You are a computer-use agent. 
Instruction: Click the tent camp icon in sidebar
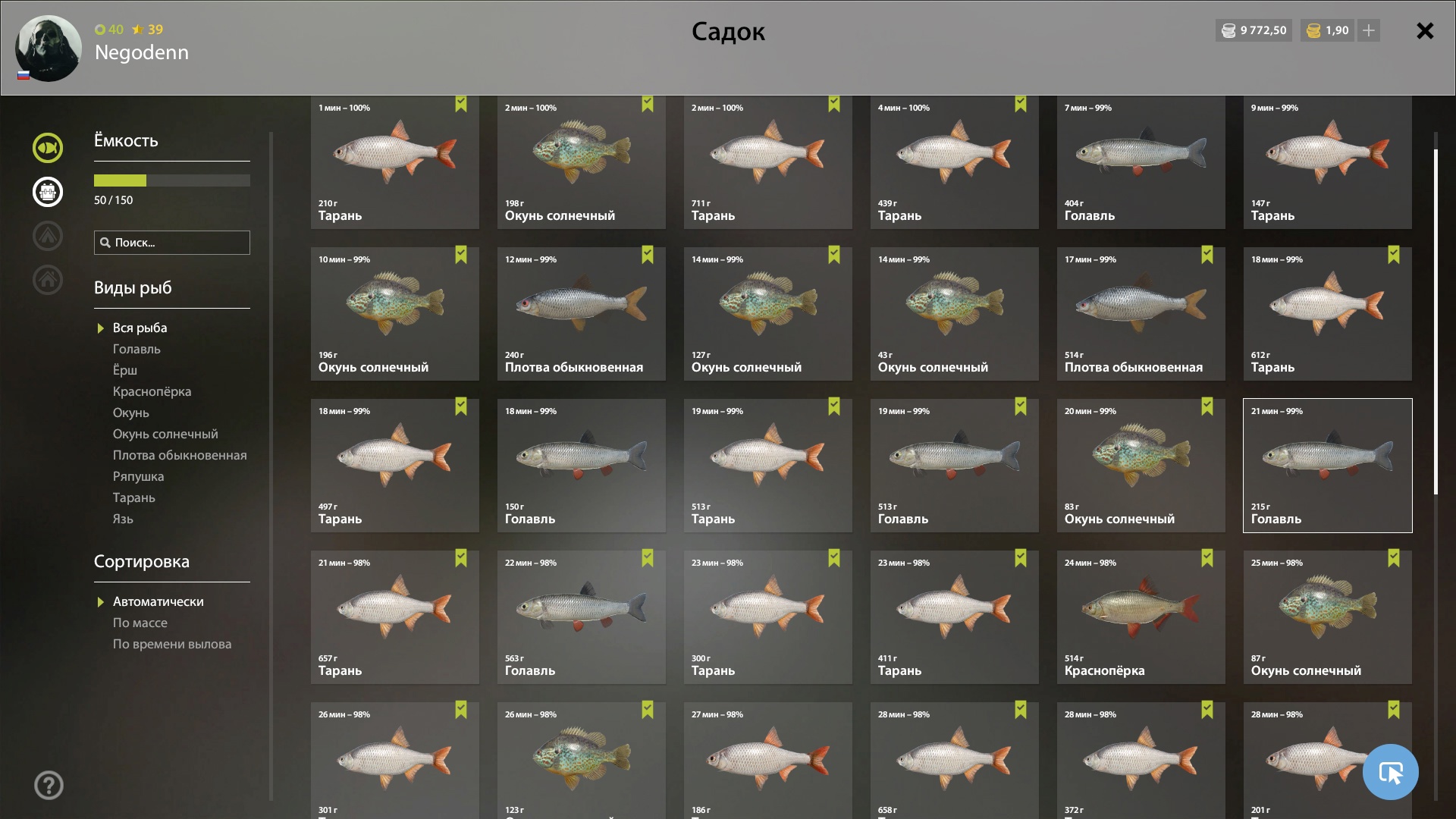click(x=48, y=236)
